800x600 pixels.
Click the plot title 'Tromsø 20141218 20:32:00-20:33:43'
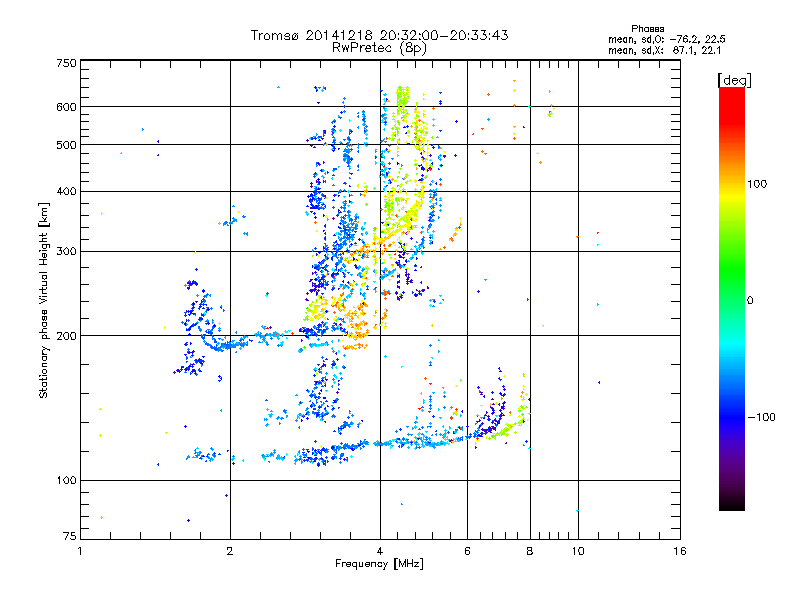point(379,35)
